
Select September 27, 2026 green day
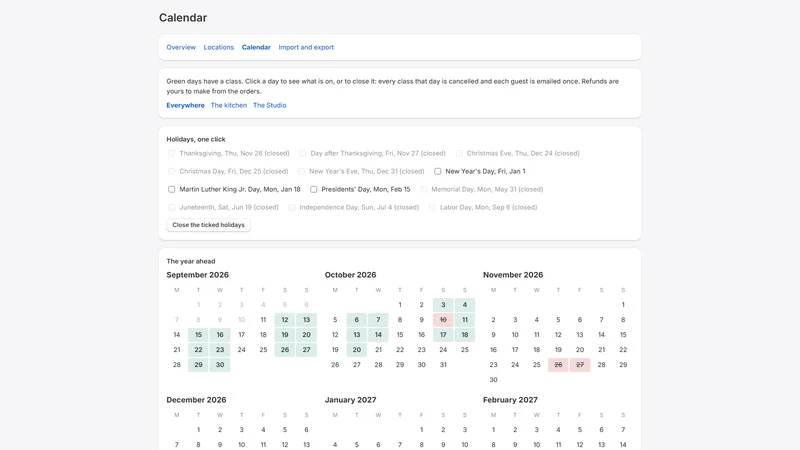(x=306, y=350)
